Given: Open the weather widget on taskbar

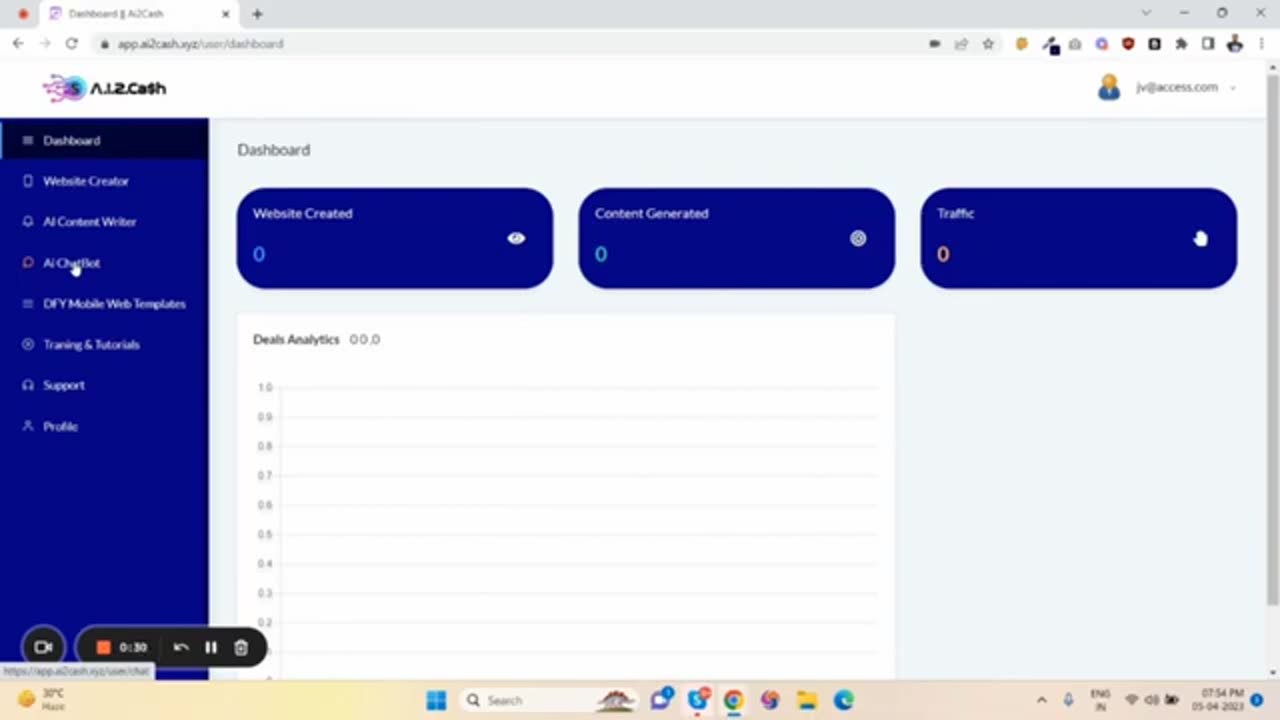Looking at the screenshot, I should pyautogui.click(x=40, y=699).
